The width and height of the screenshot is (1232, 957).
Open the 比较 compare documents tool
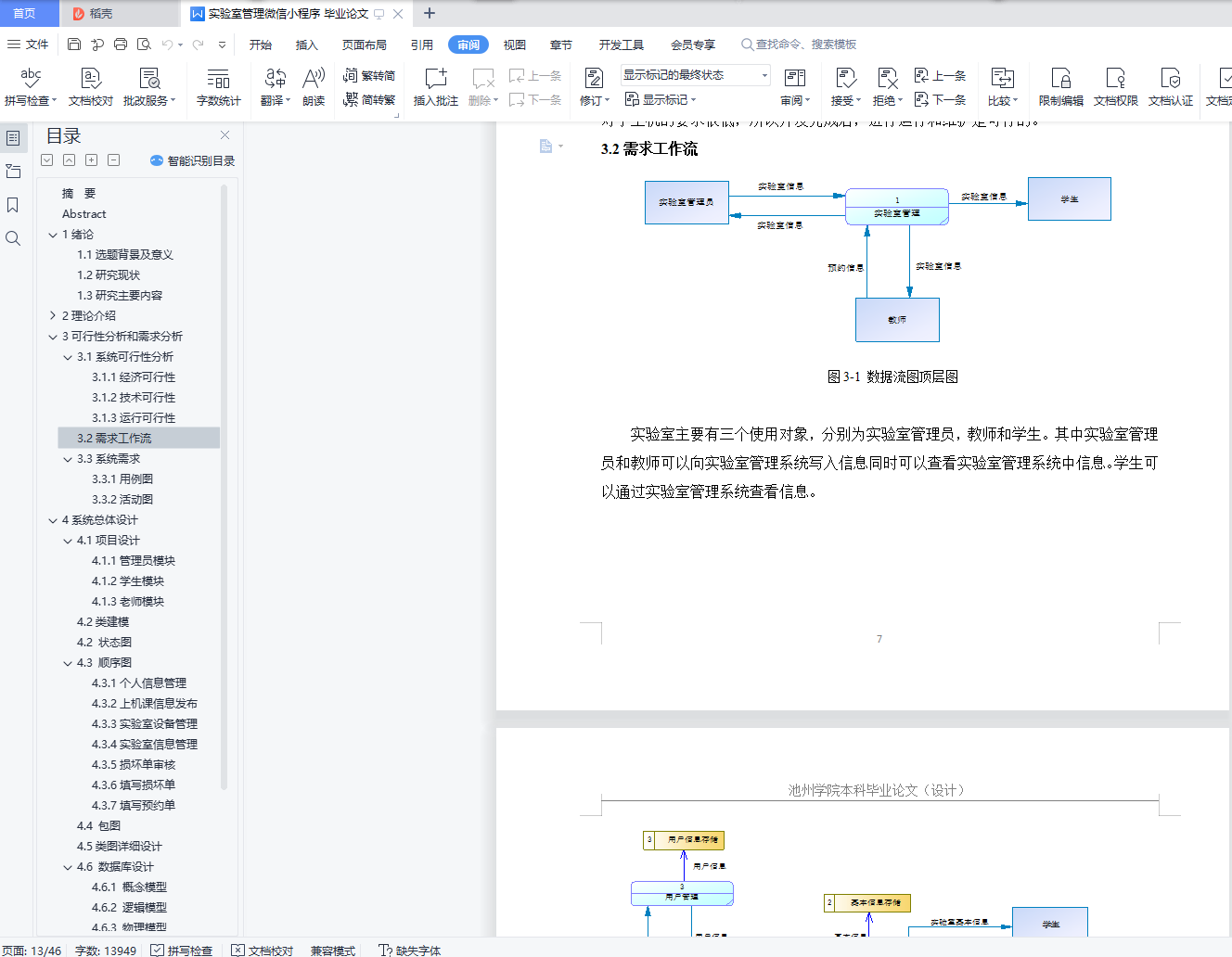[x=1003, y=86]
